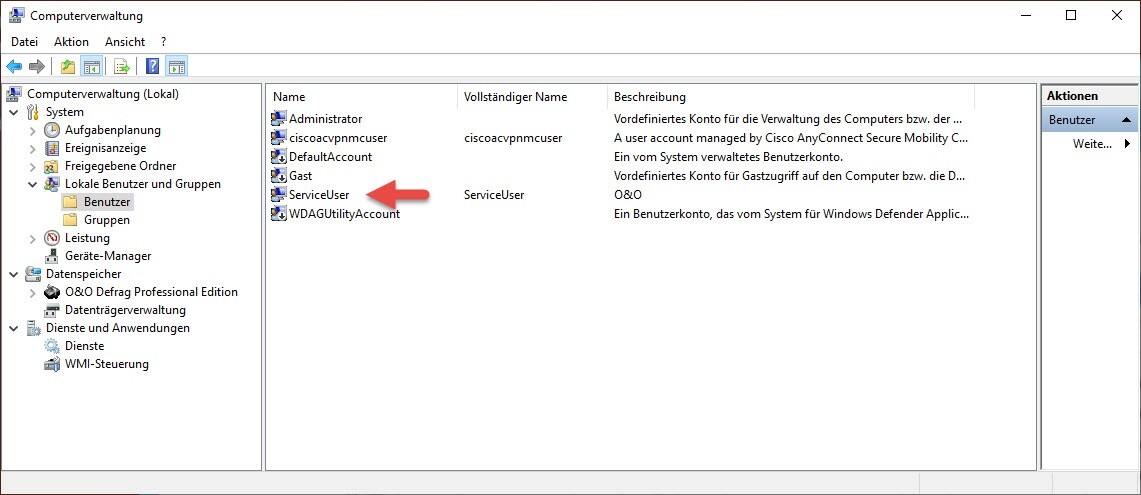The image size is (1141, 495).
Task: Open Geräte-Manager in the tree
Action: (107, 256)
